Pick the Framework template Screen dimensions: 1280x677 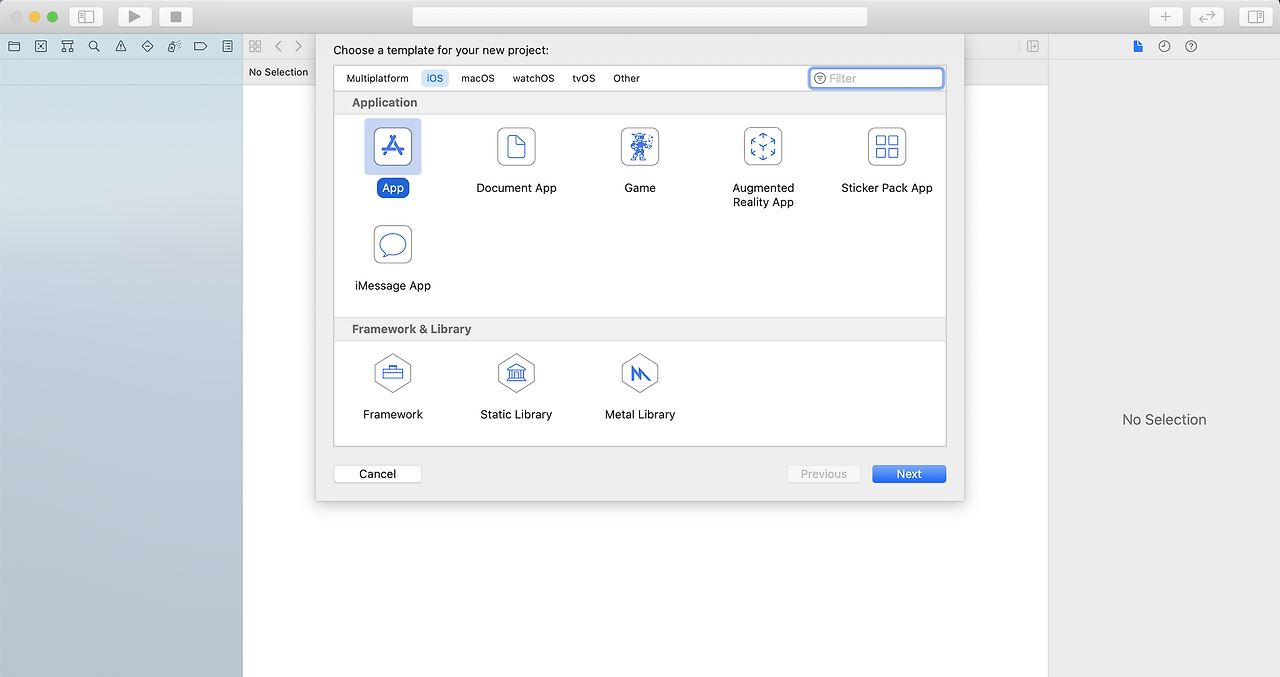tap(393, 374)
